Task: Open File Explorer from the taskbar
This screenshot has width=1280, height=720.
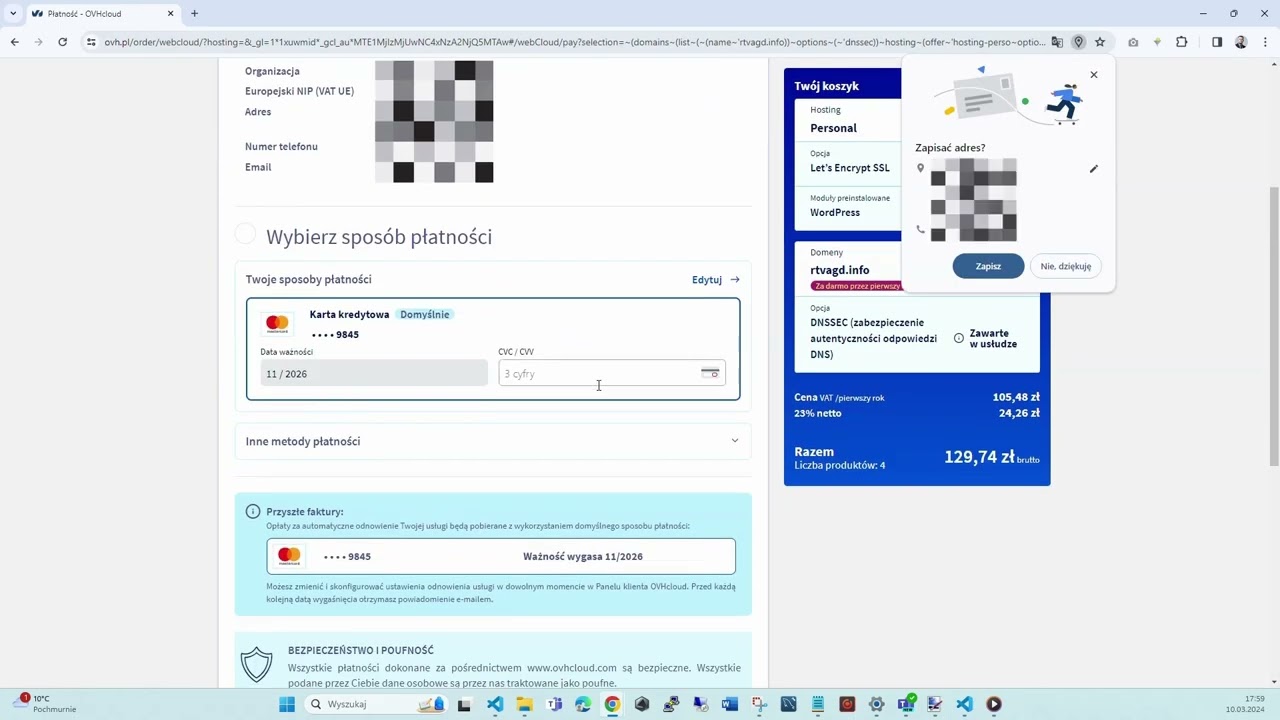Action: click(x=525, y=704)
